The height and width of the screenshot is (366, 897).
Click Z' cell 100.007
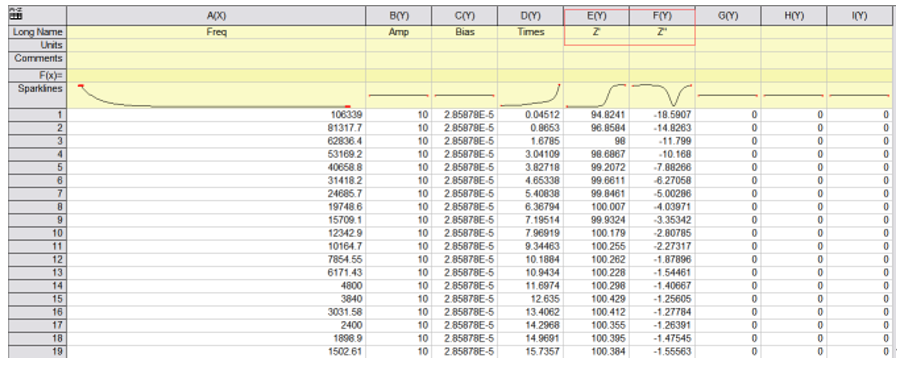pyautogui.click(x=597, y=206)
